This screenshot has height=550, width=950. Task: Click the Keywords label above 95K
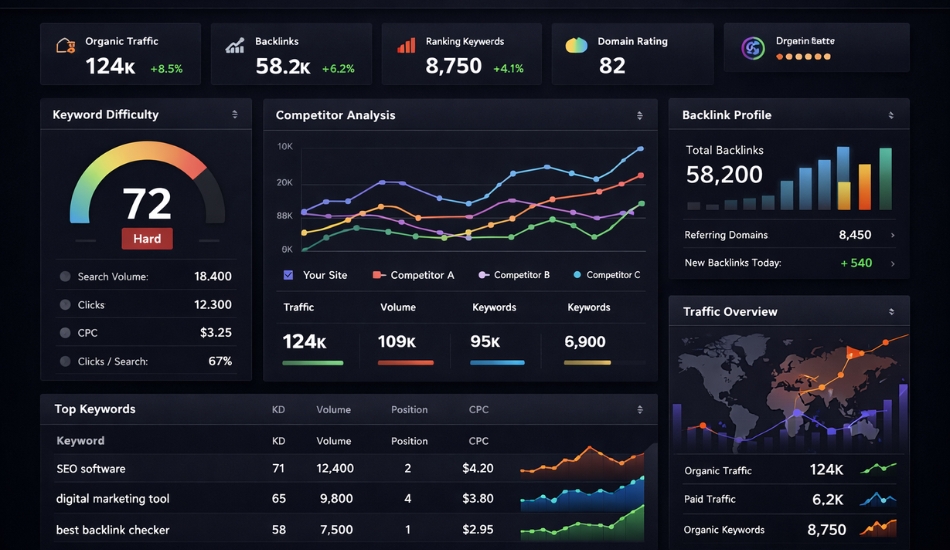click(494, 307)
